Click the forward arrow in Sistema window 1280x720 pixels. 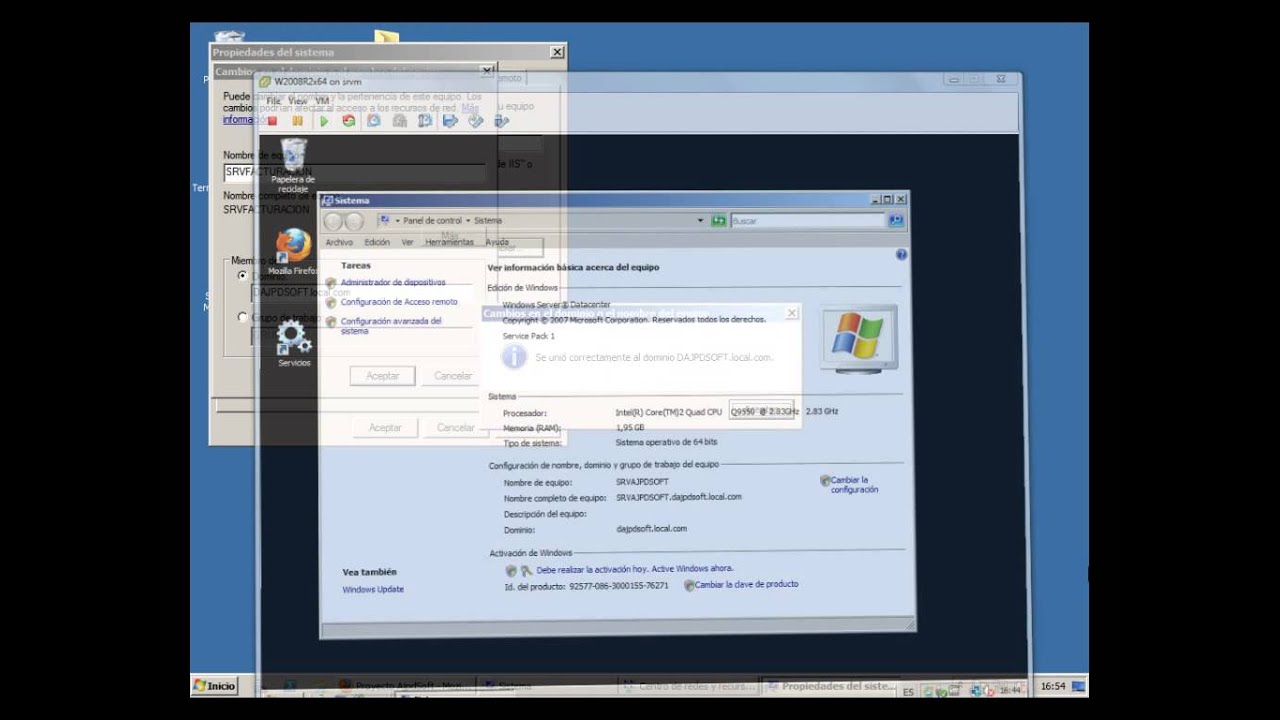tap(354, 222)
